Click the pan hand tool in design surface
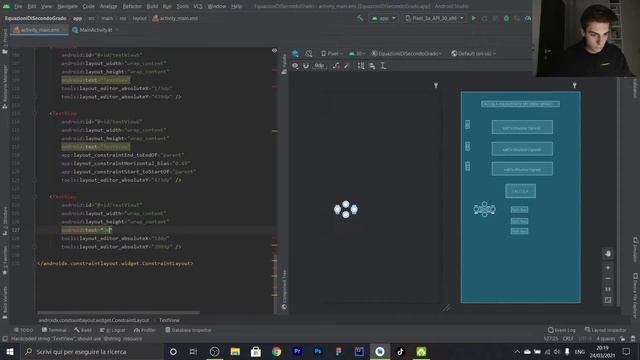The width and height of the screenshot is (640, 360). click(608, 253)
